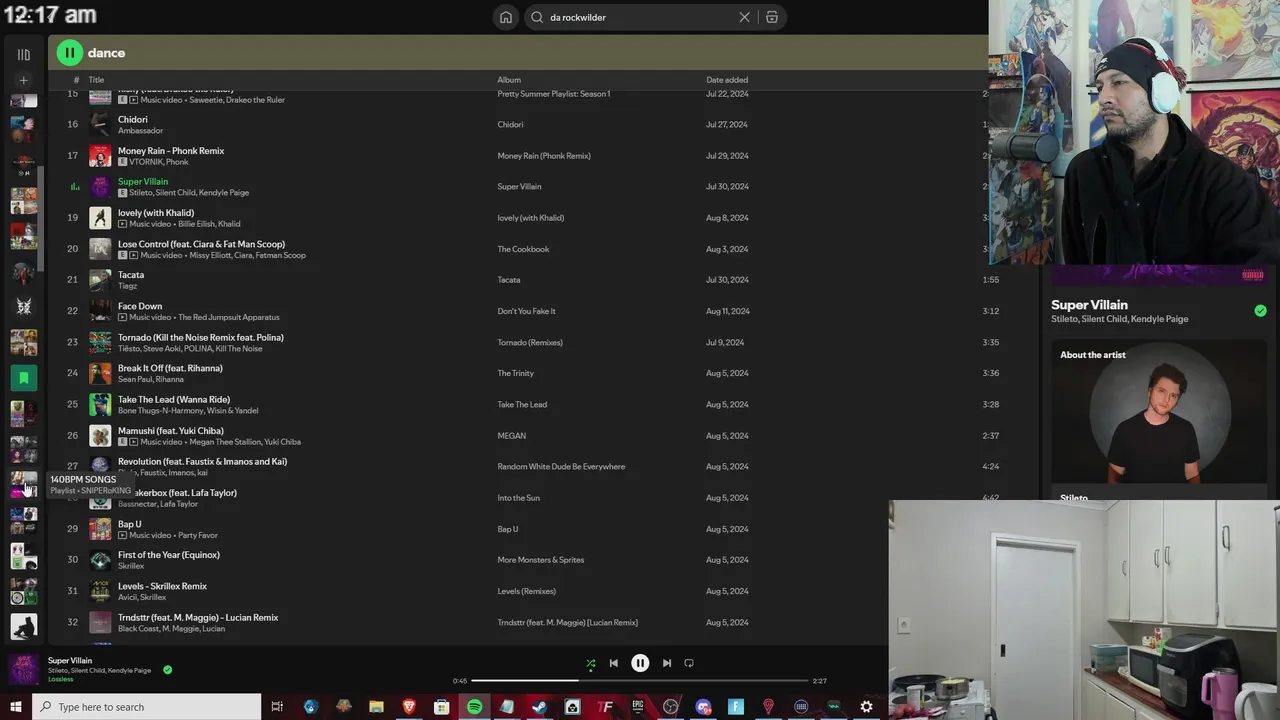The width and height of the screenshot is (1280, 720).
Task: Open Microsoft Store from taskbar
Action: pyautogui.click(x=442, y=707)
